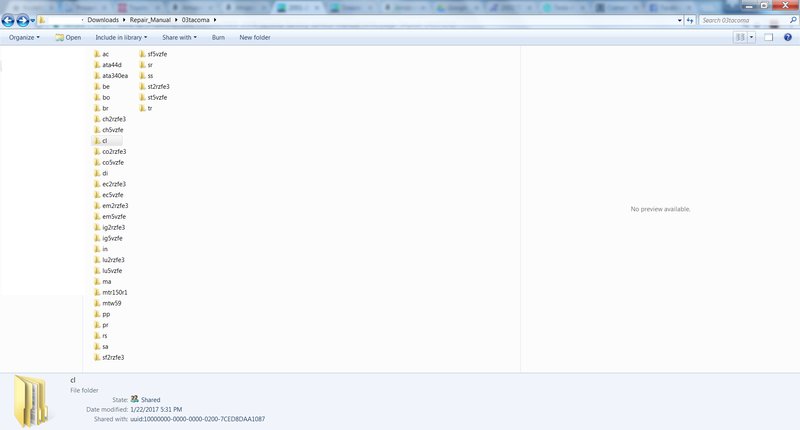Open the Organize menu
Viewport: 800px width, 430px height.
click(24, 37)
